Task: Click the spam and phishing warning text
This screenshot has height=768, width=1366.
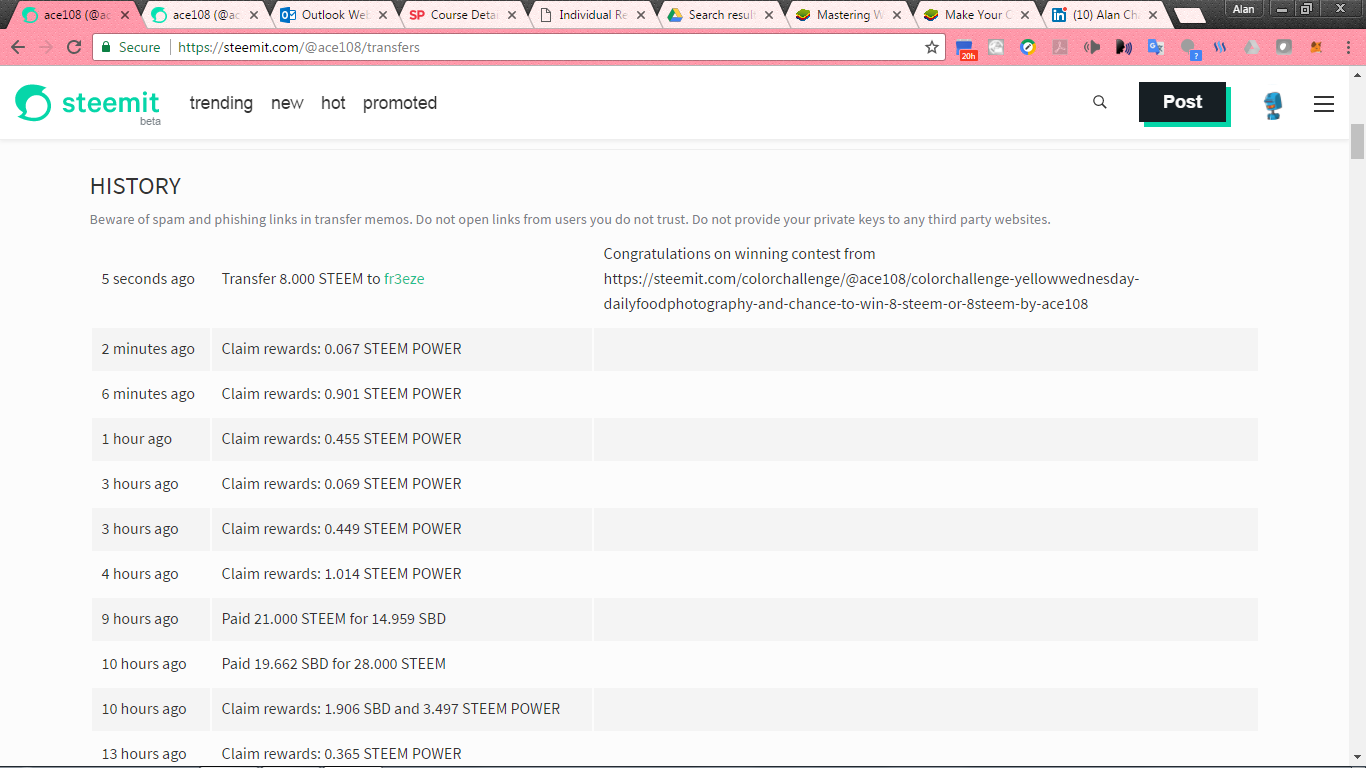Action: [570, 219]
